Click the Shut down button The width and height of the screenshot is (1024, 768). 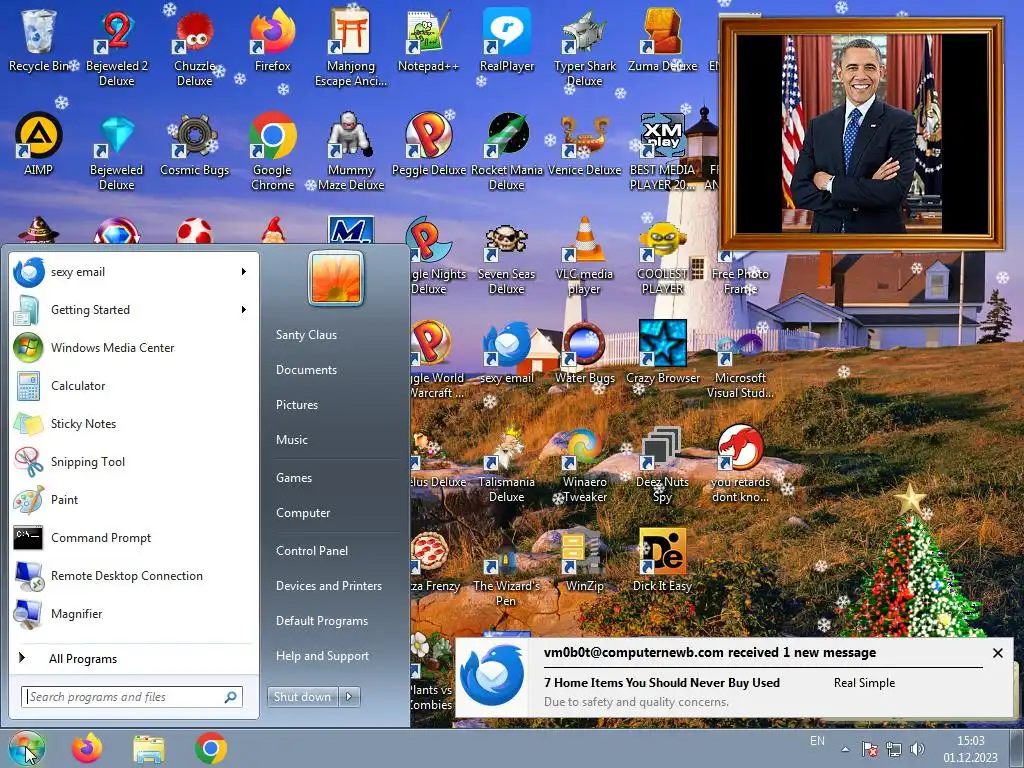(x=302, y=697)
